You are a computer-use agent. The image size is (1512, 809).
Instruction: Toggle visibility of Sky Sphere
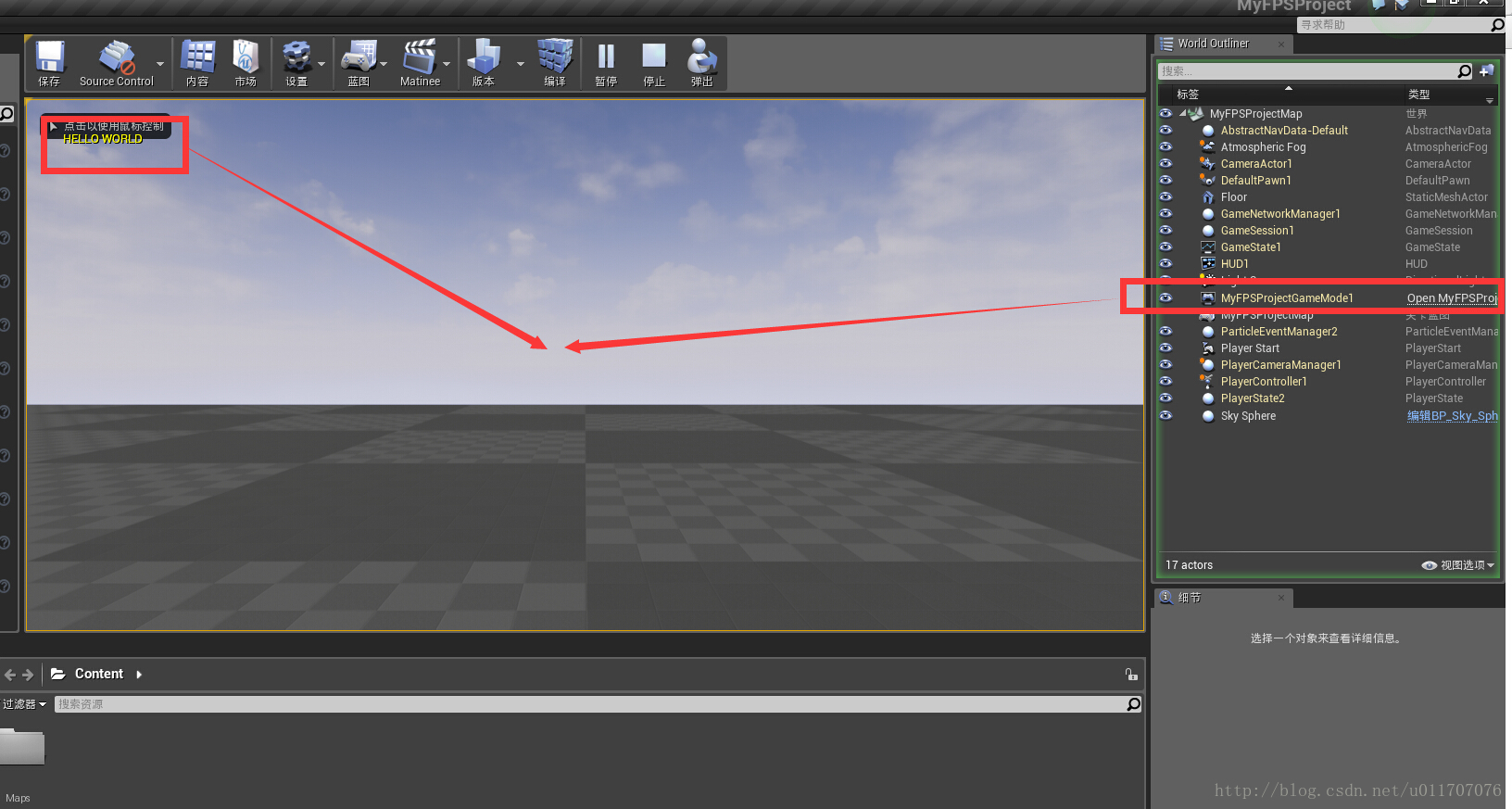[x=1165, y=416]
